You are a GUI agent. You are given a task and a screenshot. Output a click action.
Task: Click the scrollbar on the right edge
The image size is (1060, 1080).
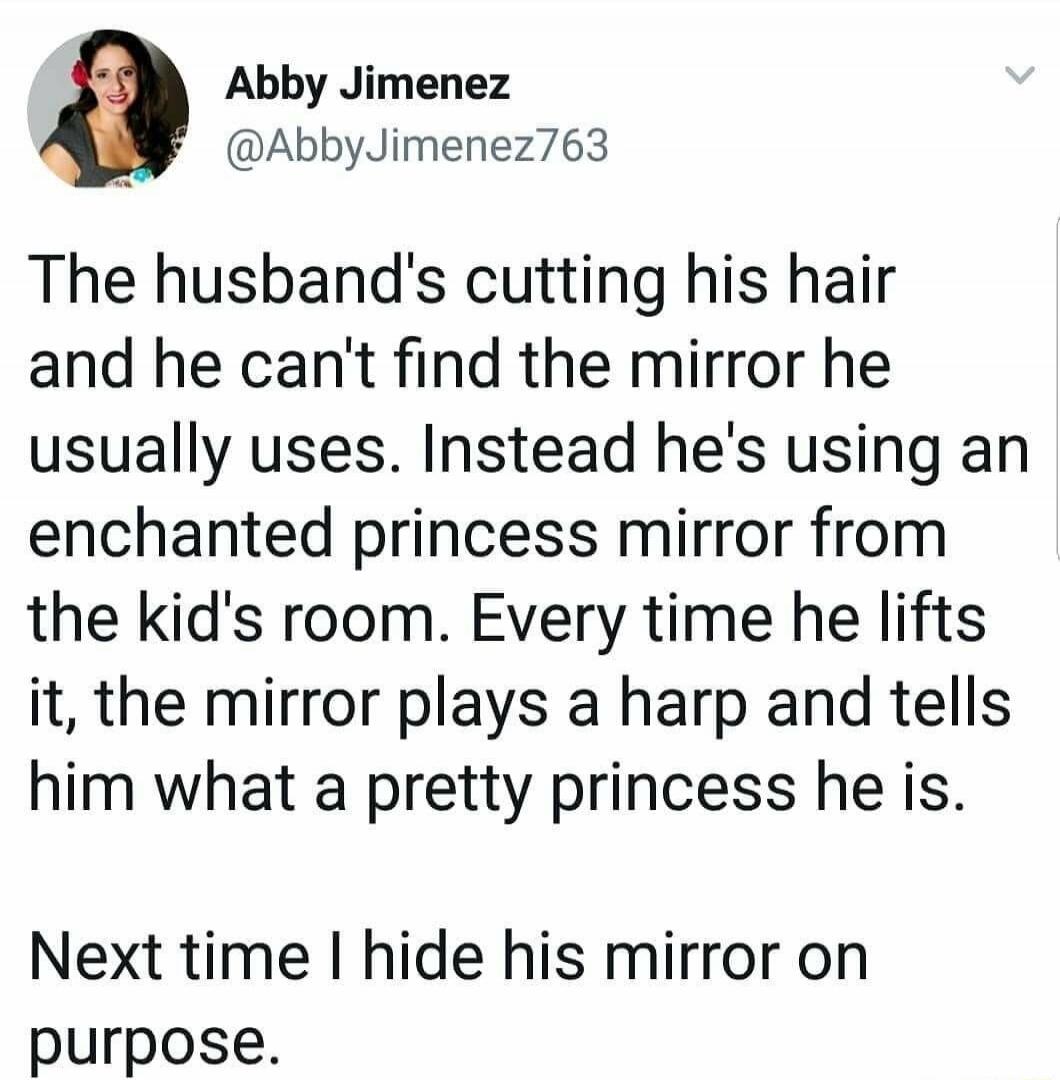pos(1057,386)
